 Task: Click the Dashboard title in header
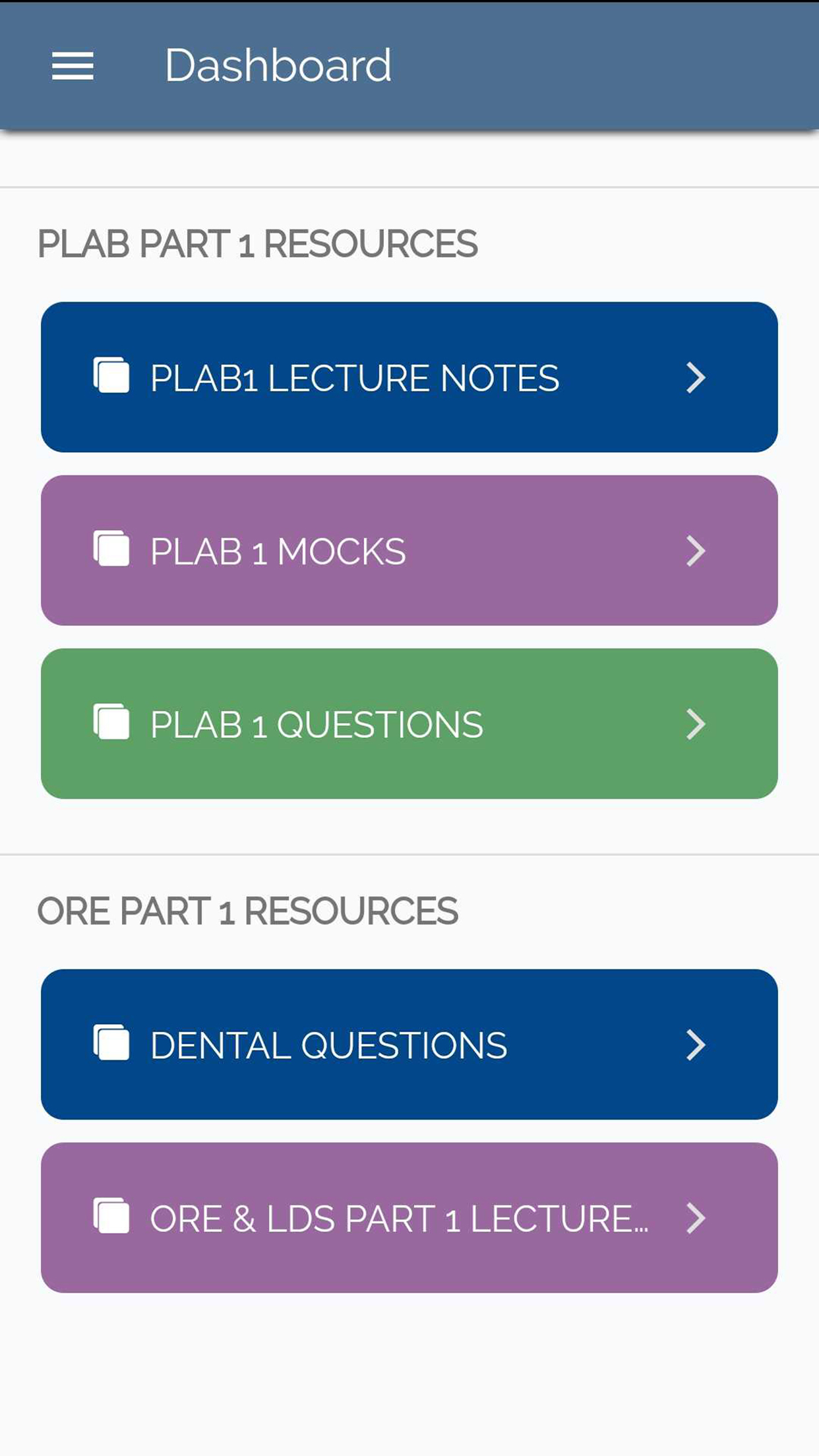278,66
